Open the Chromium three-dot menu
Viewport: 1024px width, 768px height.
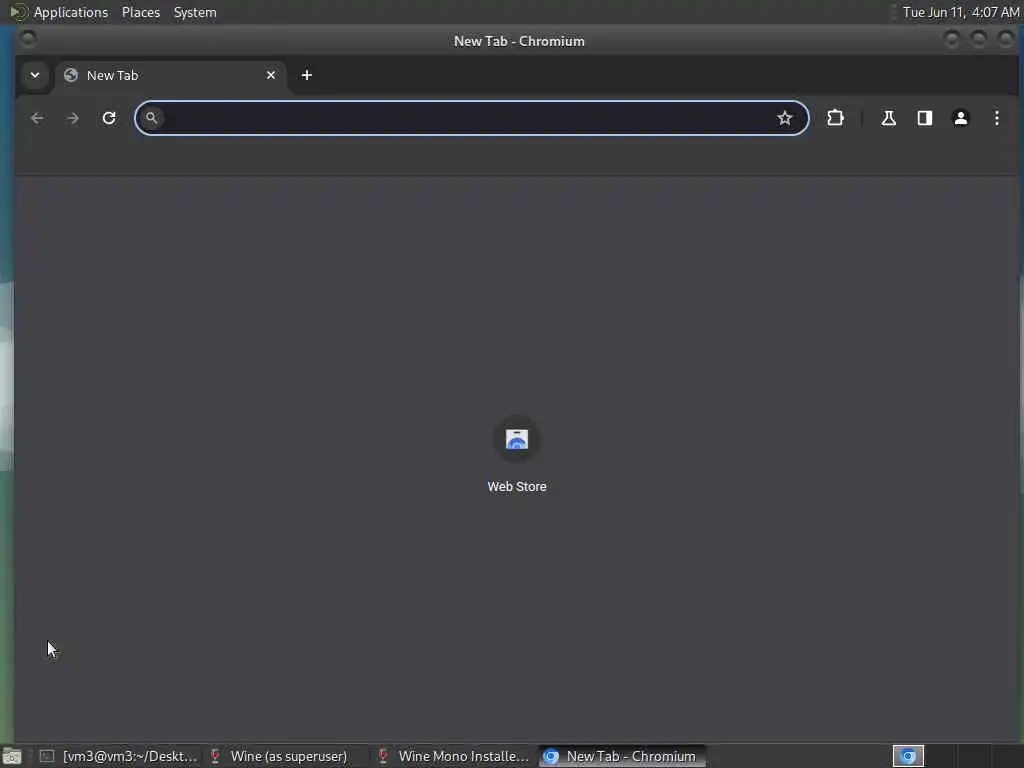pyautogui.click(x=997, y=118)
